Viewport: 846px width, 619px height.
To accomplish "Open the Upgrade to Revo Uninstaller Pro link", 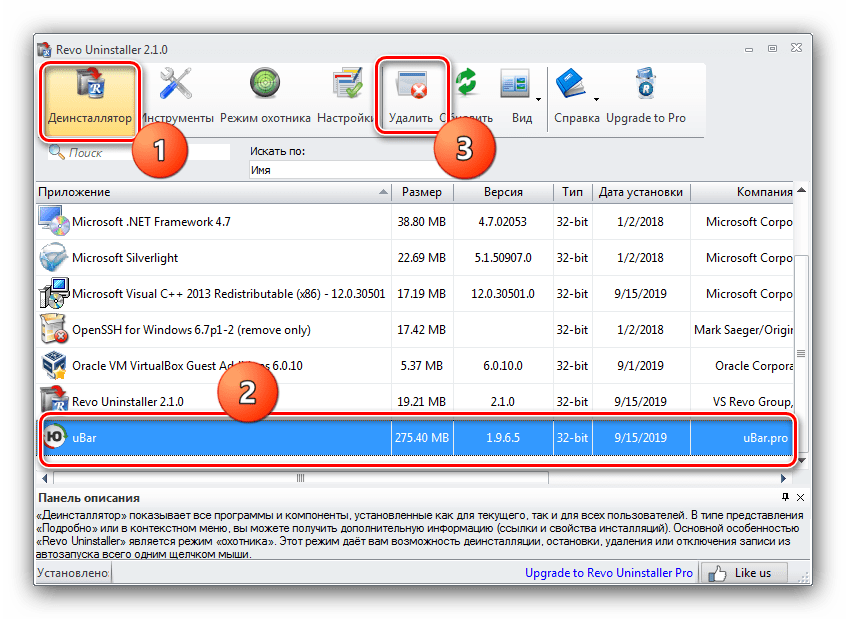I will (x=608, y=573).
